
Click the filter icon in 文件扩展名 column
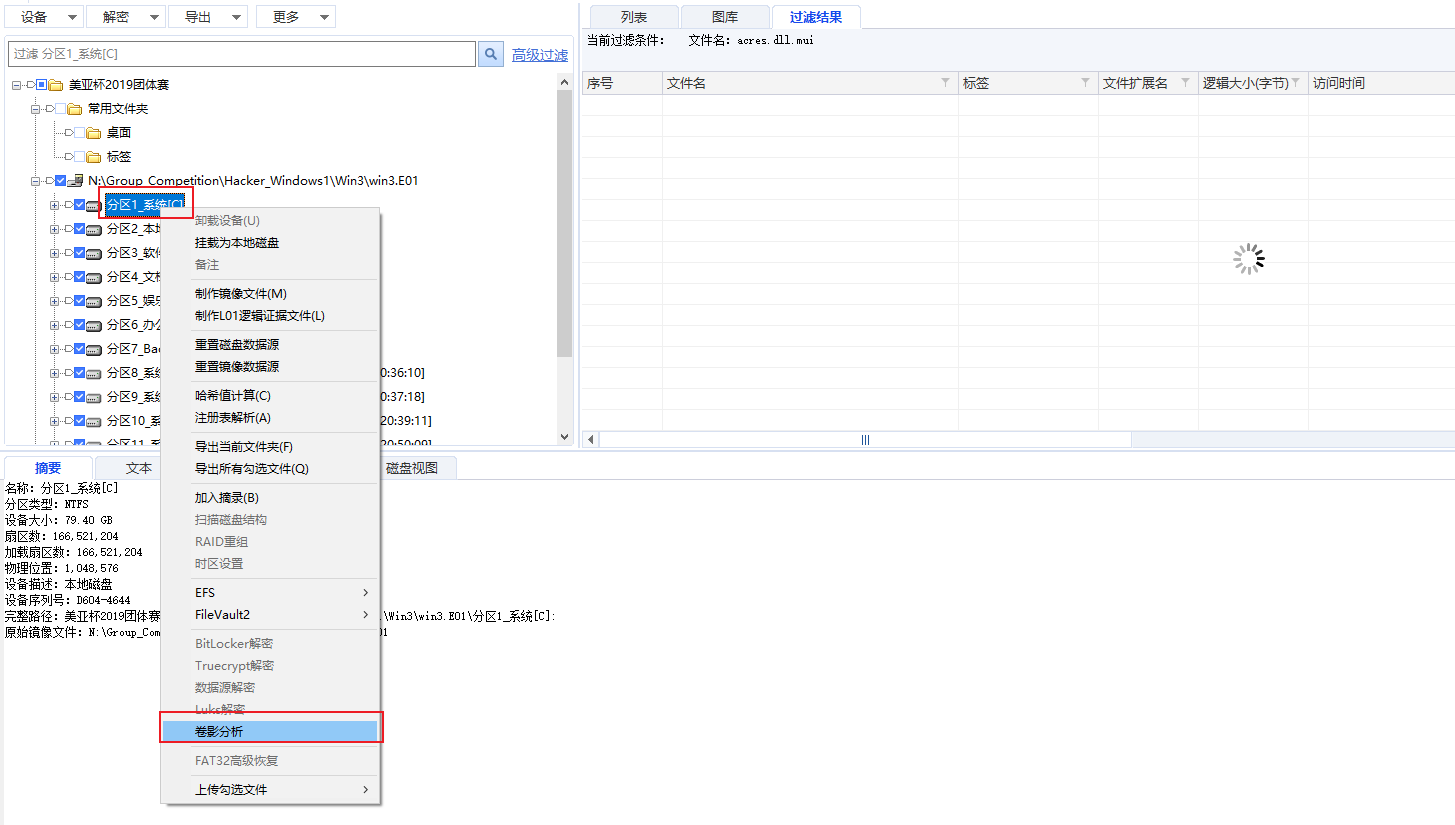(1186, 83)
